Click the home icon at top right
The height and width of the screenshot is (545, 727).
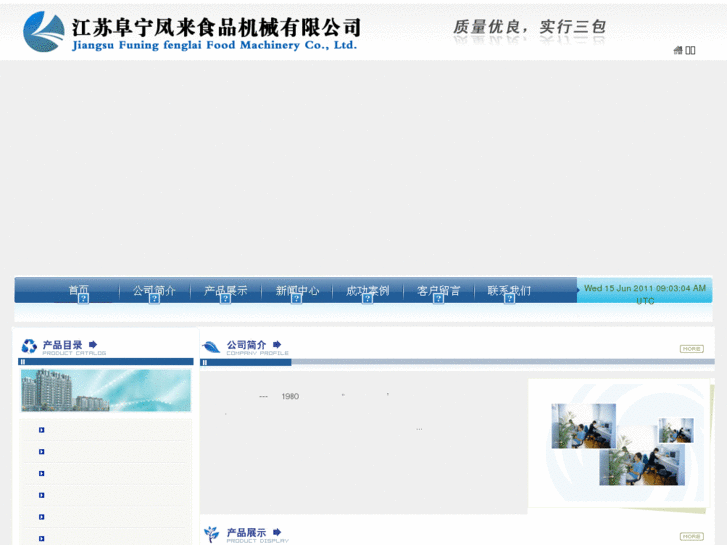click(x=678, y=50)
